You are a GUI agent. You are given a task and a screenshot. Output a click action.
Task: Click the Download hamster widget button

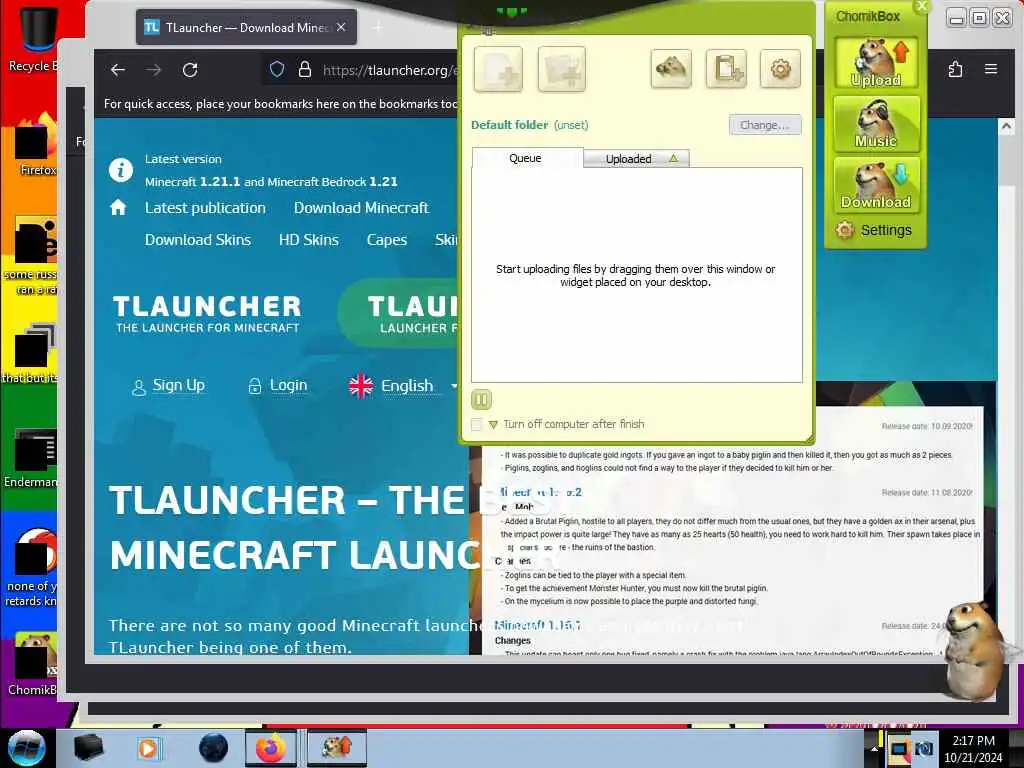pyautogui.click(x=876, y=185)
